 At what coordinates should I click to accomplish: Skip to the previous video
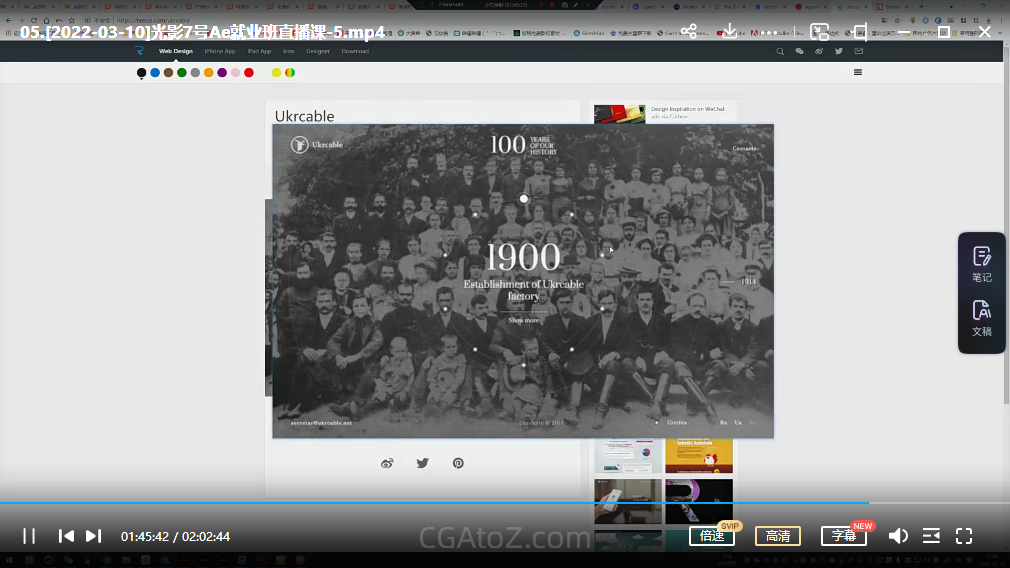[66, 536]
